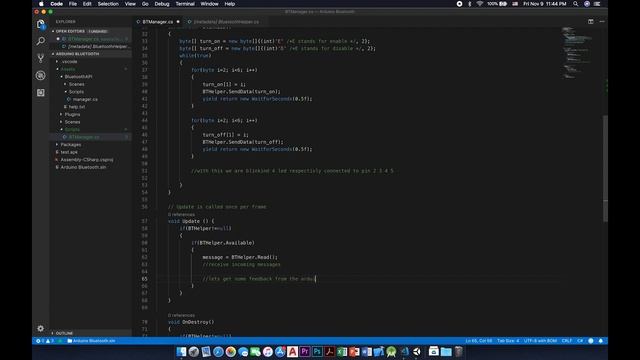Change UTF-8 with BOM encoding
Image resolution: width=640 pixels, height=360 pixels.
tap(540, 340)
